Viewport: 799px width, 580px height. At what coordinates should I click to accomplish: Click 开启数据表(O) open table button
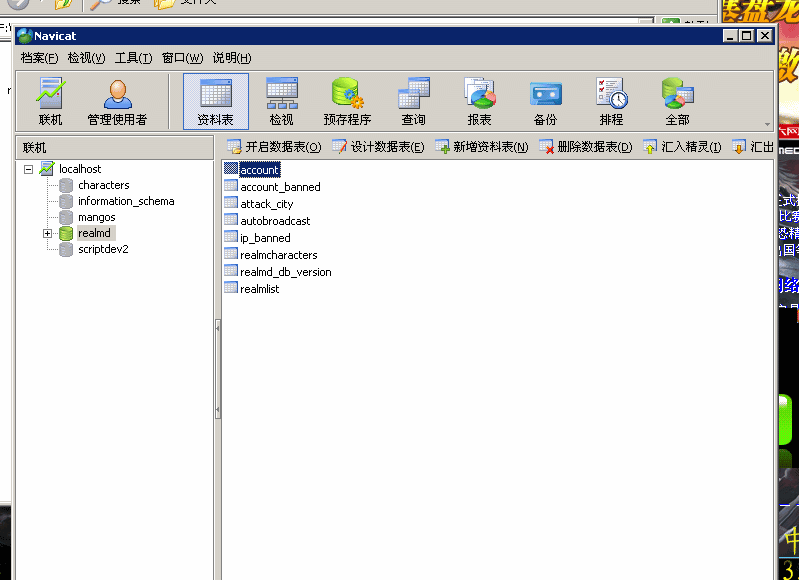(x=274, y=147)
